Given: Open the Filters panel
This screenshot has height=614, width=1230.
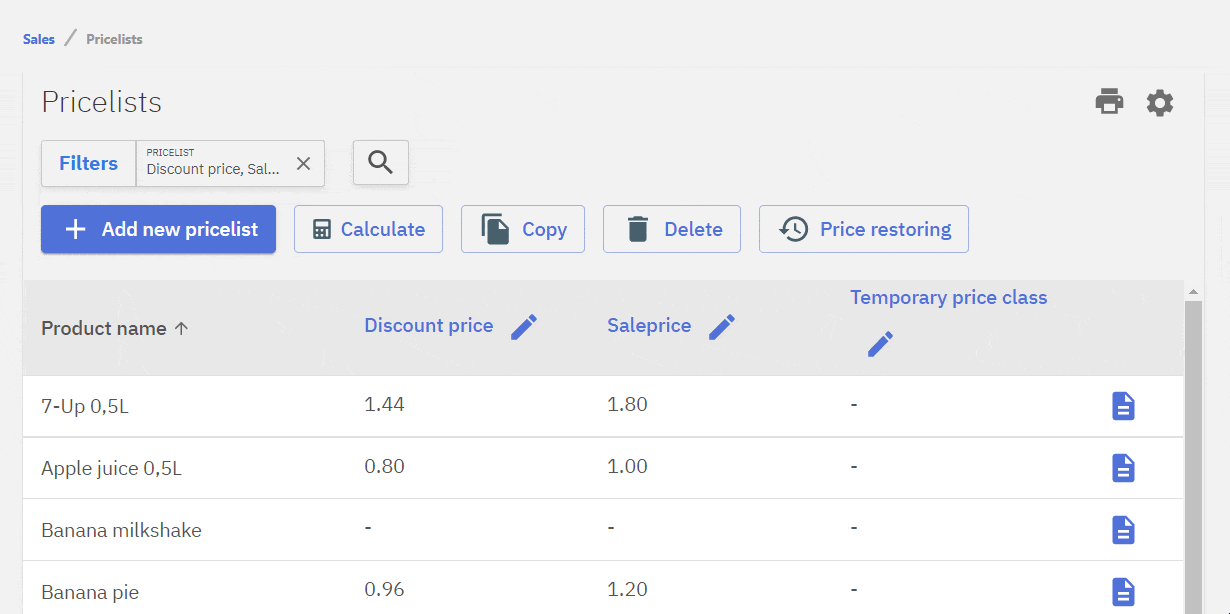Looking at the screenshot, I should (88, 163).
